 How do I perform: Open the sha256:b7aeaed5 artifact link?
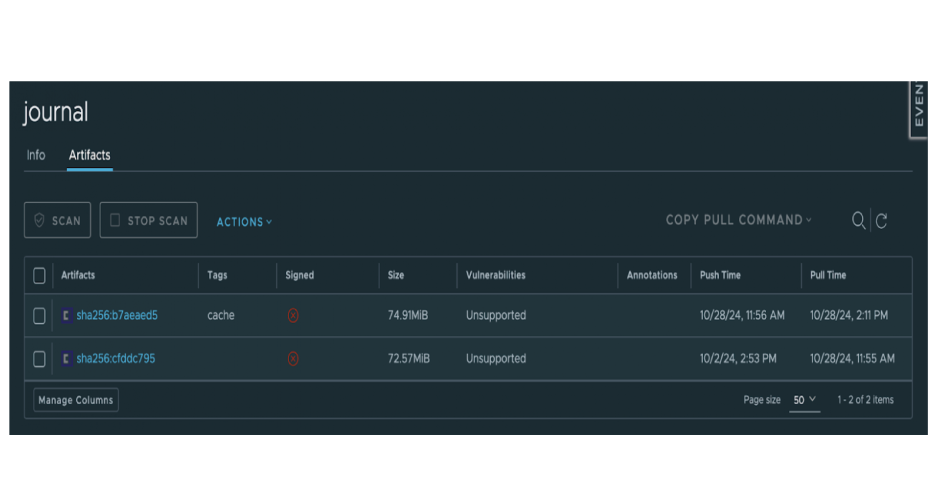click(116, 315)
